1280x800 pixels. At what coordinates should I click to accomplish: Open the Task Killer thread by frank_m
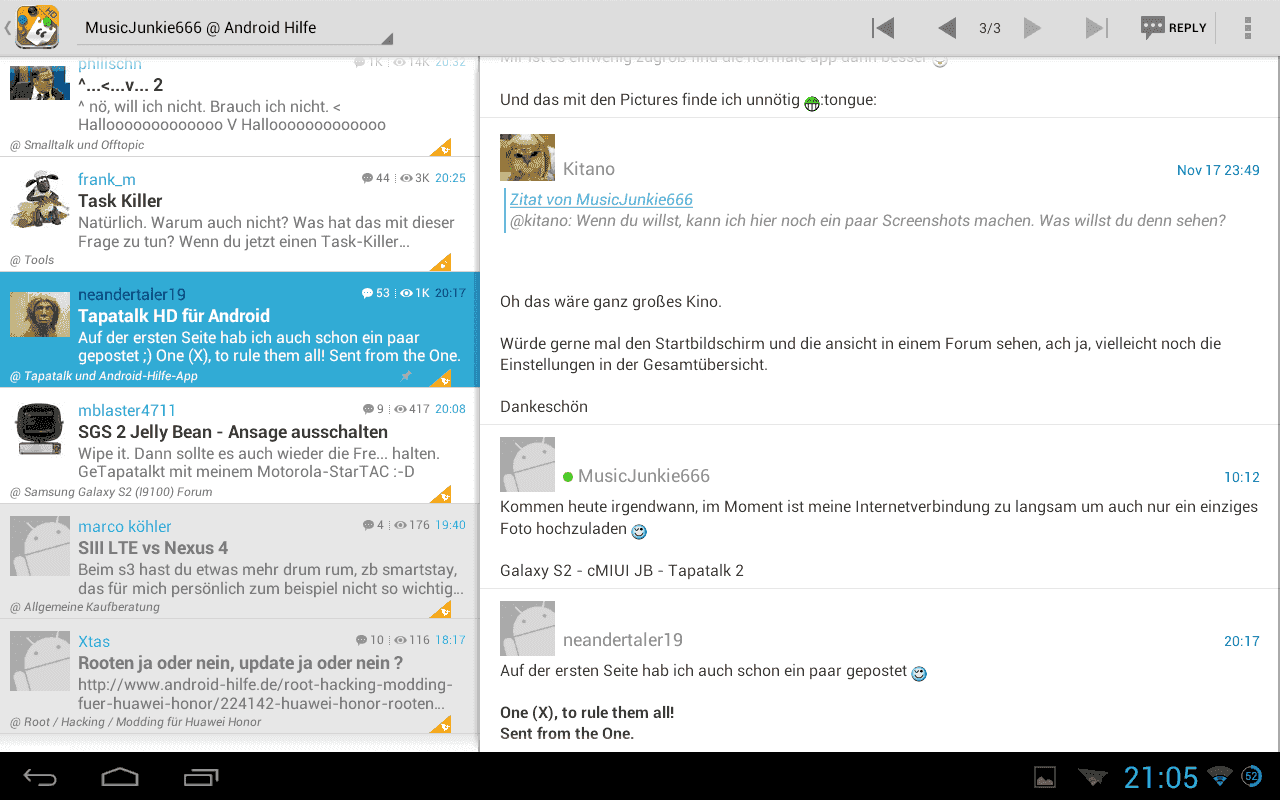240,214
